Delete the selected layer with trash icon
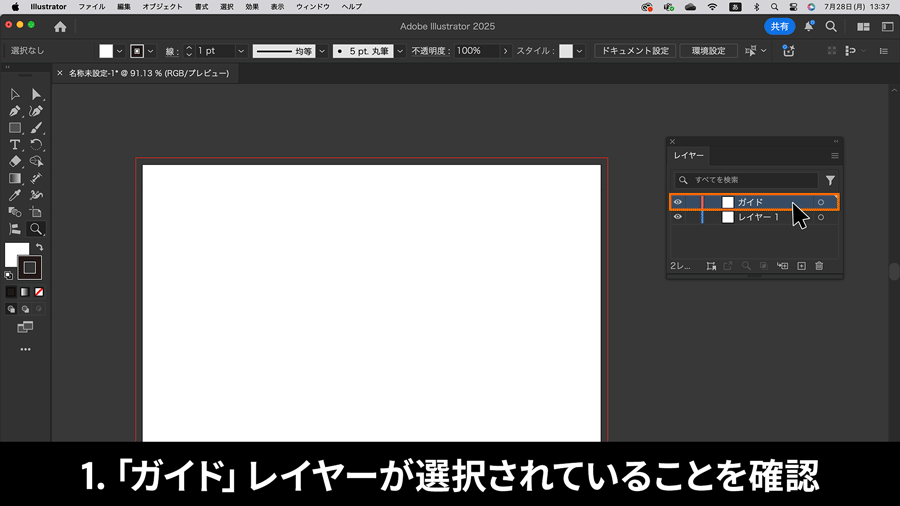The height and width of the screenshot is (506, 900). pyautogui.click(x=819, y=266)
